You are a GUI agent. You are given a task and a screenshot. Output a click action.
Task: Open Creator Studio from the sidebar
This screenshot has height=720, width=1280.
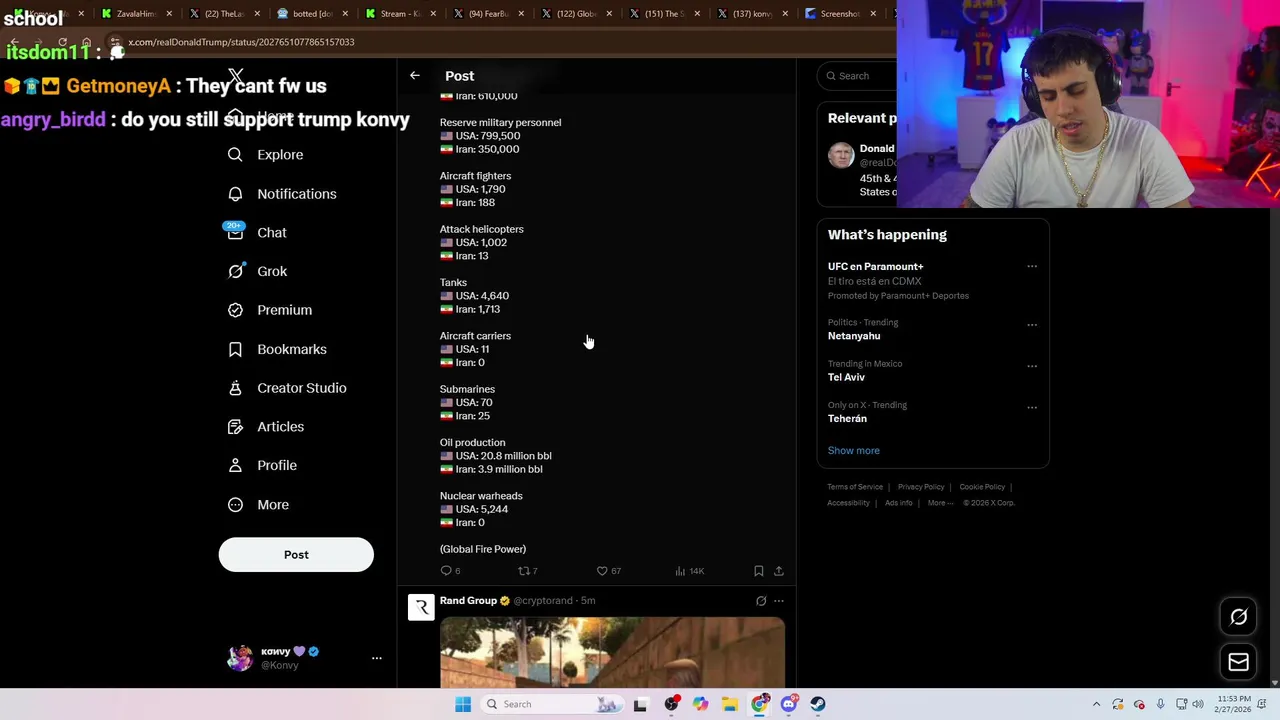pos(287,388)
